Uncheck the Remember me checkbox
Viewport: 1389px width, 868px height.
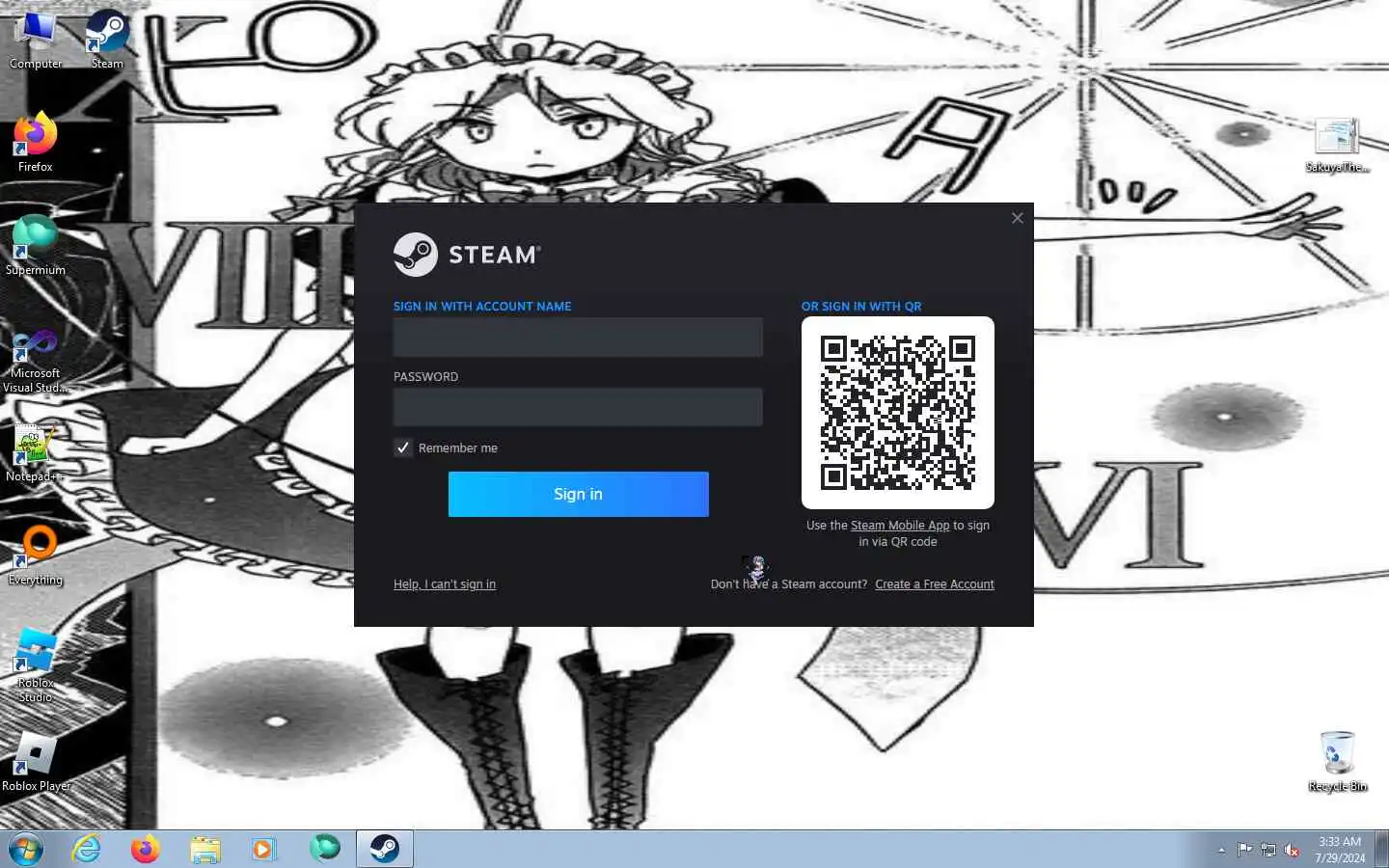tap(403, 448)
